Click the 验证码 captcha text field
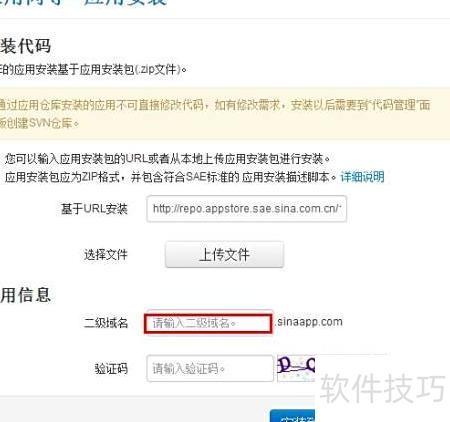 point(210,368)
